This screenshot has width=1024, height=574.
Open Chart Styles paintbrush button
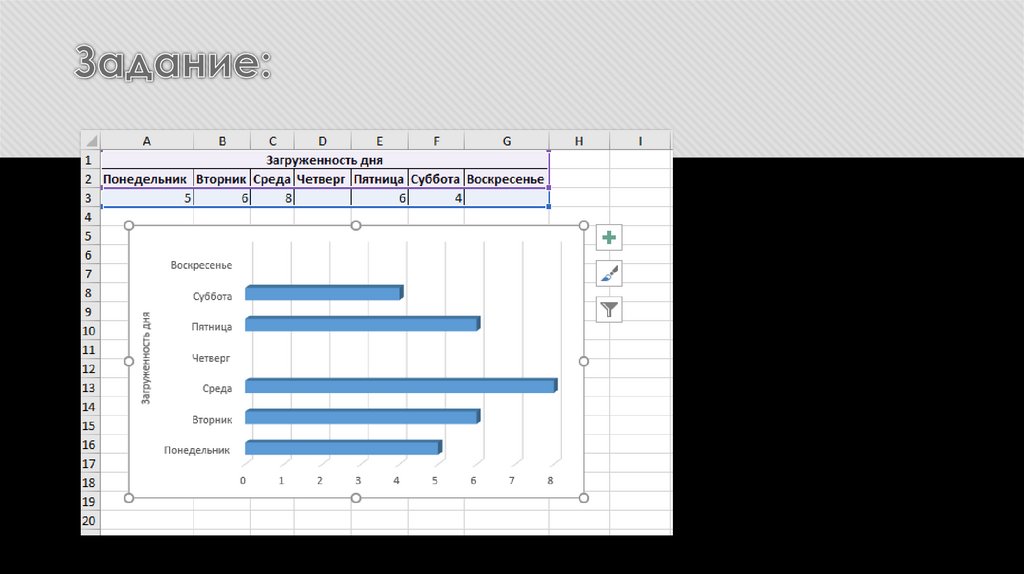[609, 274]
